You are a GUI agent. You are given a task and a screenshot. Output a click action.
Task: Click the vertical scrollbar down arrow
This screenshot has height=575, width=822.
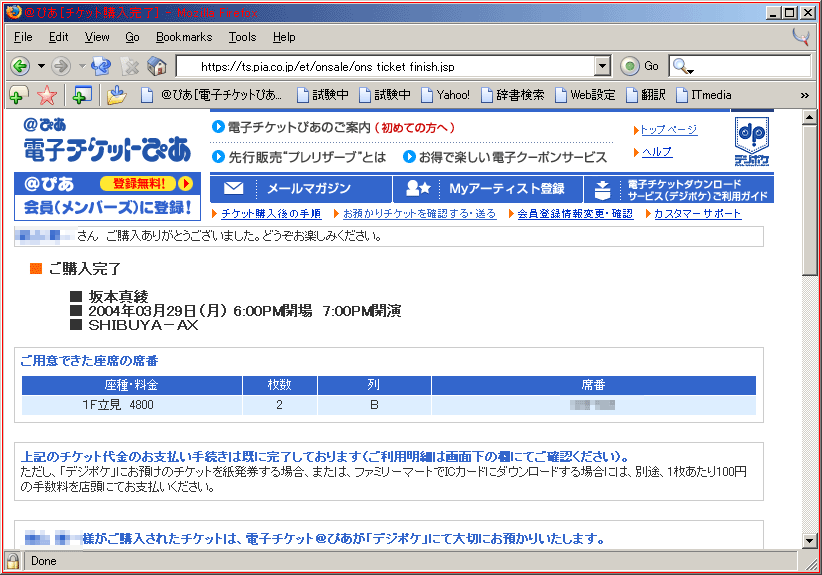pyautogui.click(x=809, y=541)
